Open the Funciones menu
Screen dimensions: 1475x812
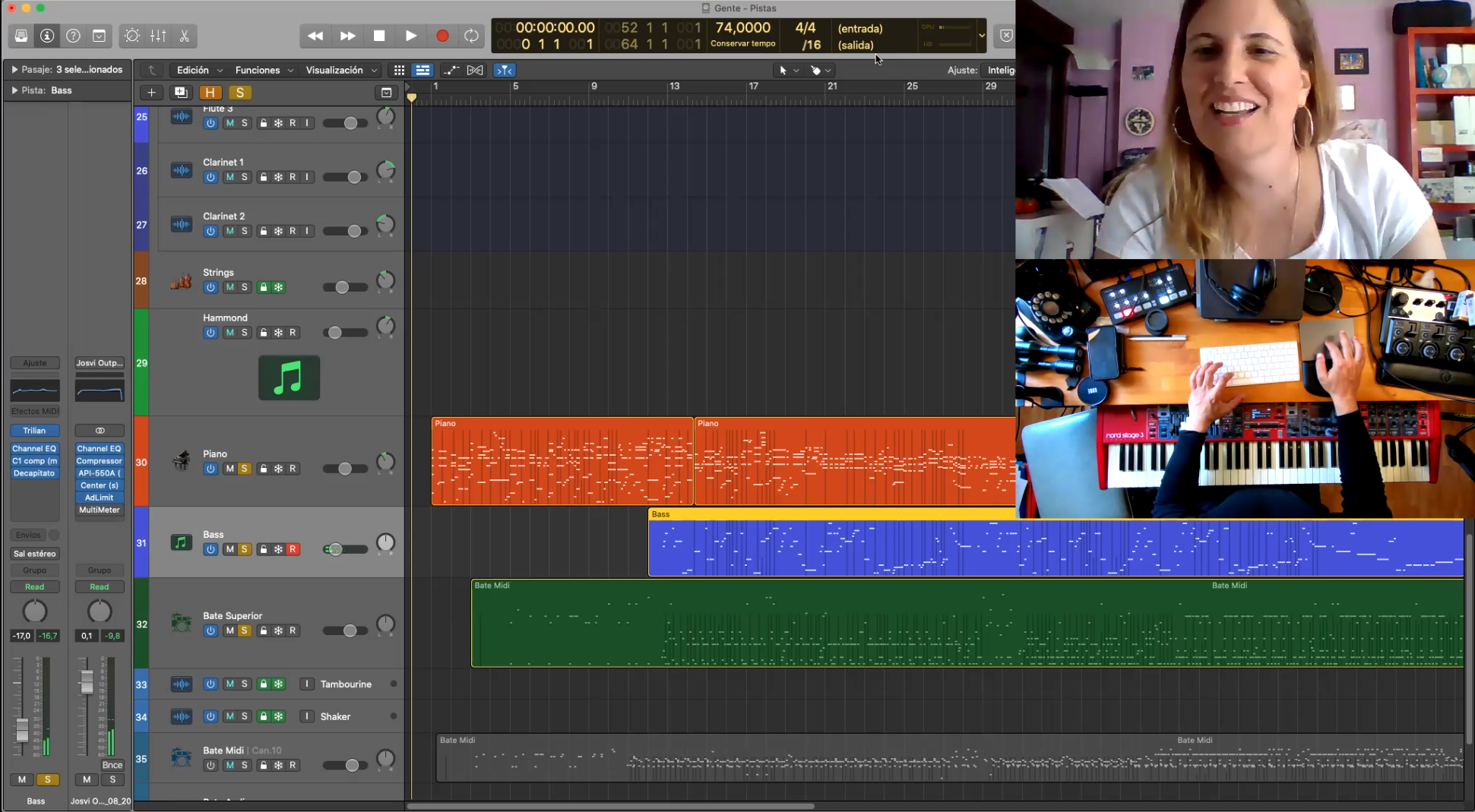click(x=264, y=70)
